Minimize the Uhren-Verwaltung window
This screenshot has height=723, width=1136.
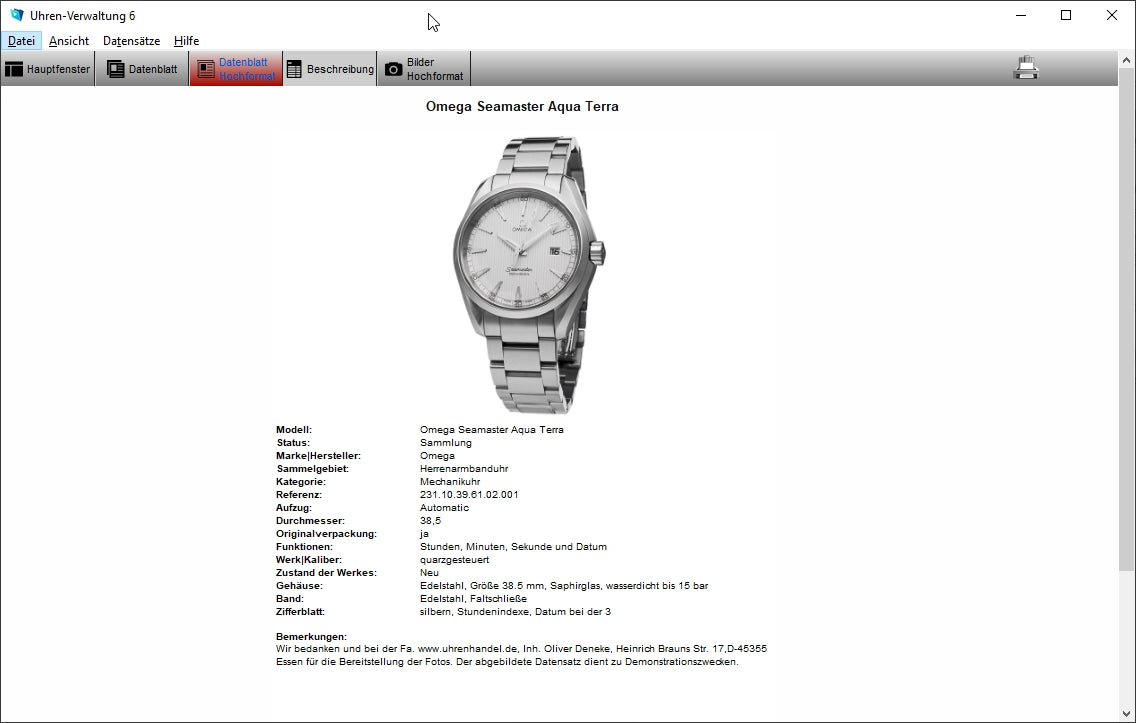pyautogui.click(x=1020, y=15)
